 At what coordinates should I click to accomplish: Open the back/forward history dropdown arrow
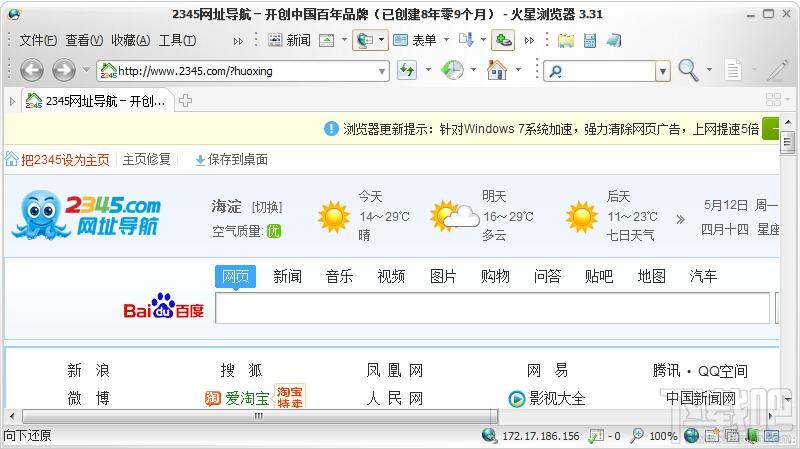coord(86,69)
